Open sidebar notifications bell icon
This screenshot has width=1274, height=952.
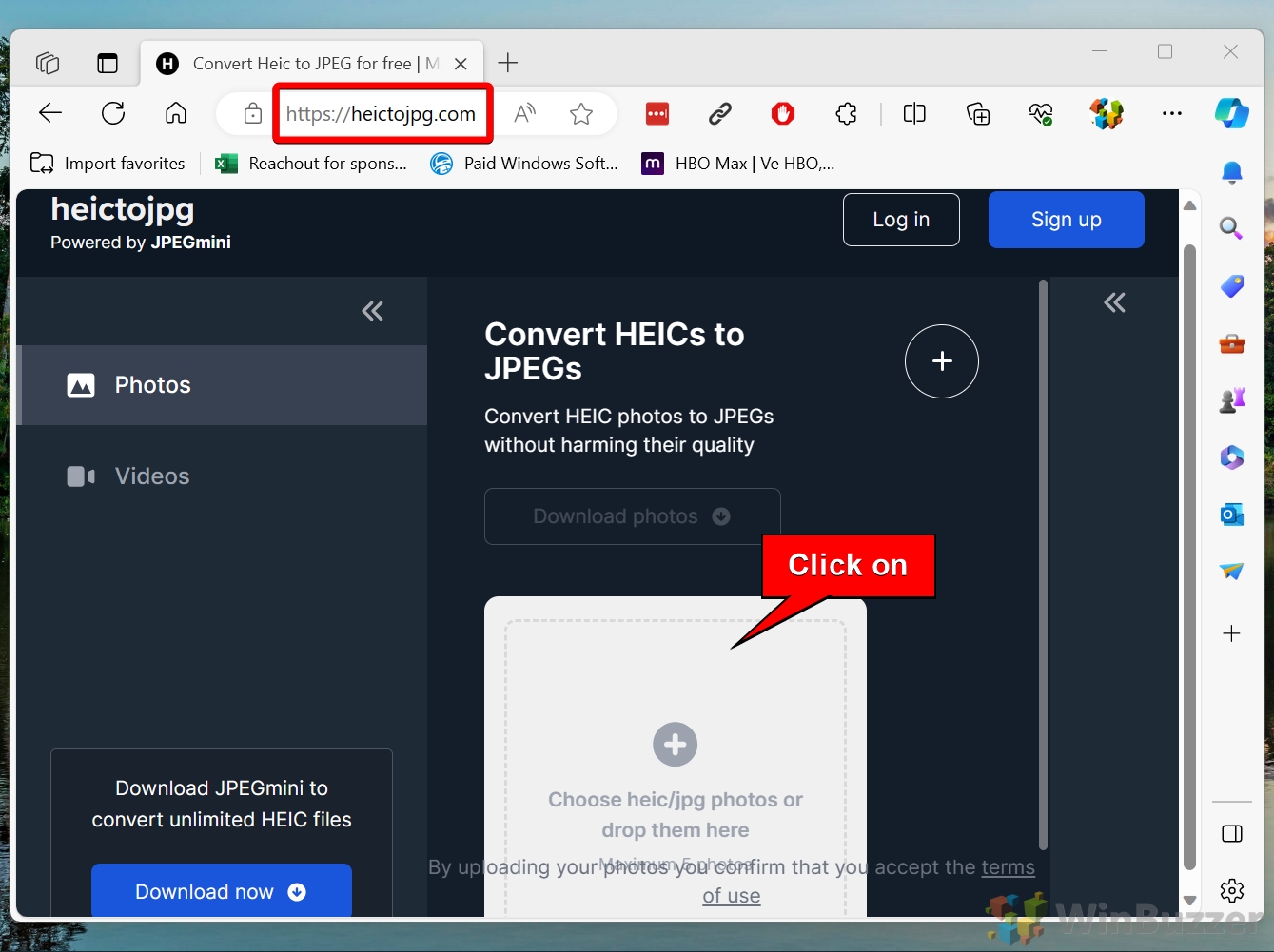click(1232, 172)
